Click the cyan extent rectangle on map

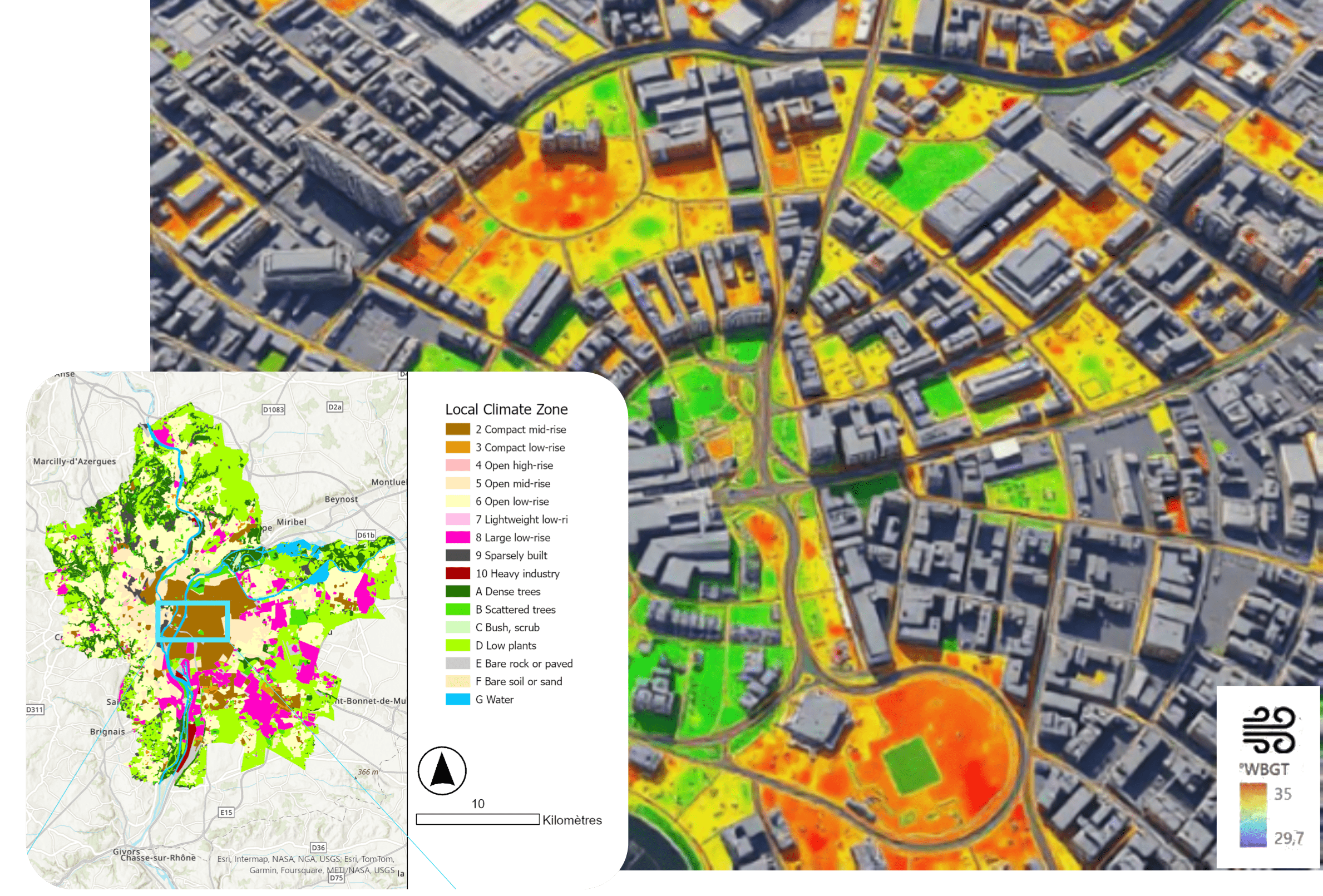pos(193,602)
